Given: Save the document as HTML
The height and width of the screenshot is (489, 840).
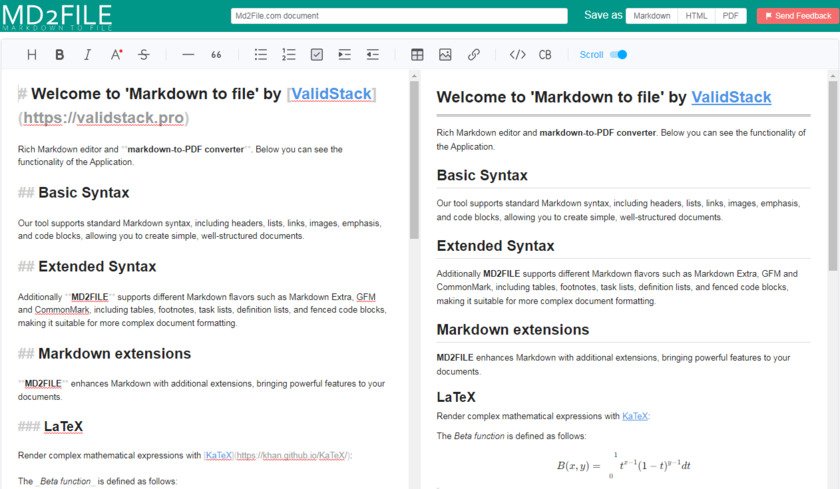Looking at the screenshot, I should pyautogui.click(x=696, y=16).
